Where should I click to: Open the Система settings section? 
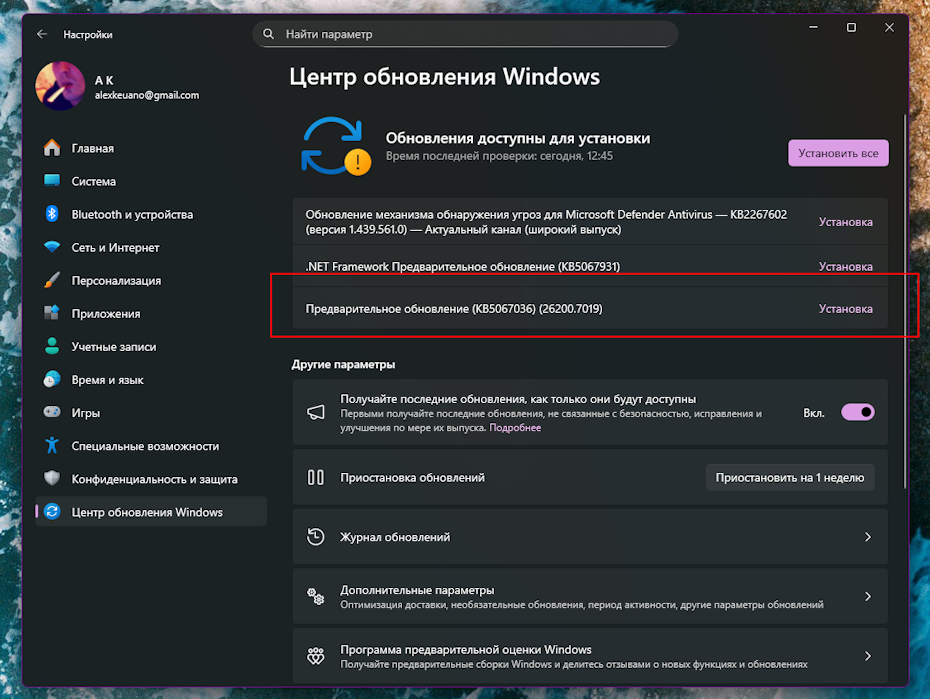click(x=94, y=181)
